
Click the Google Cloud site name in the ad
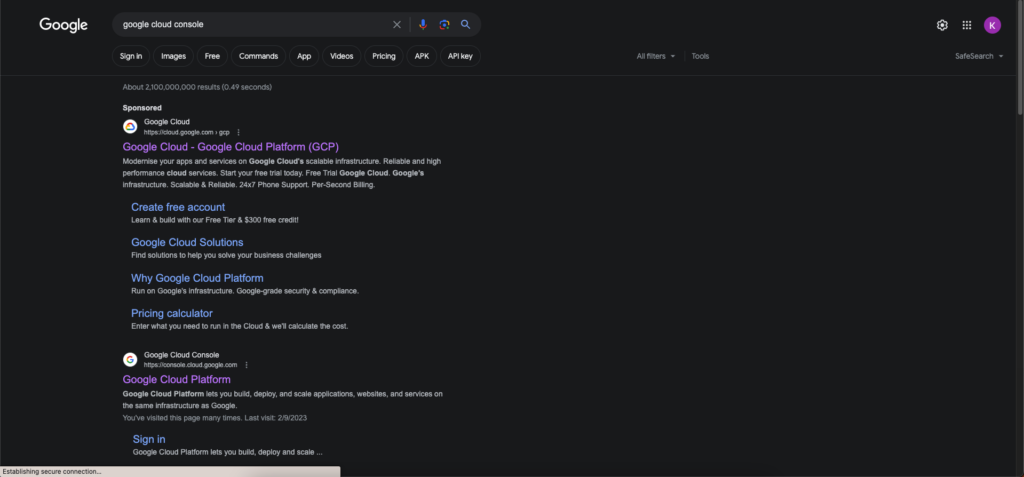pos(167,122)
